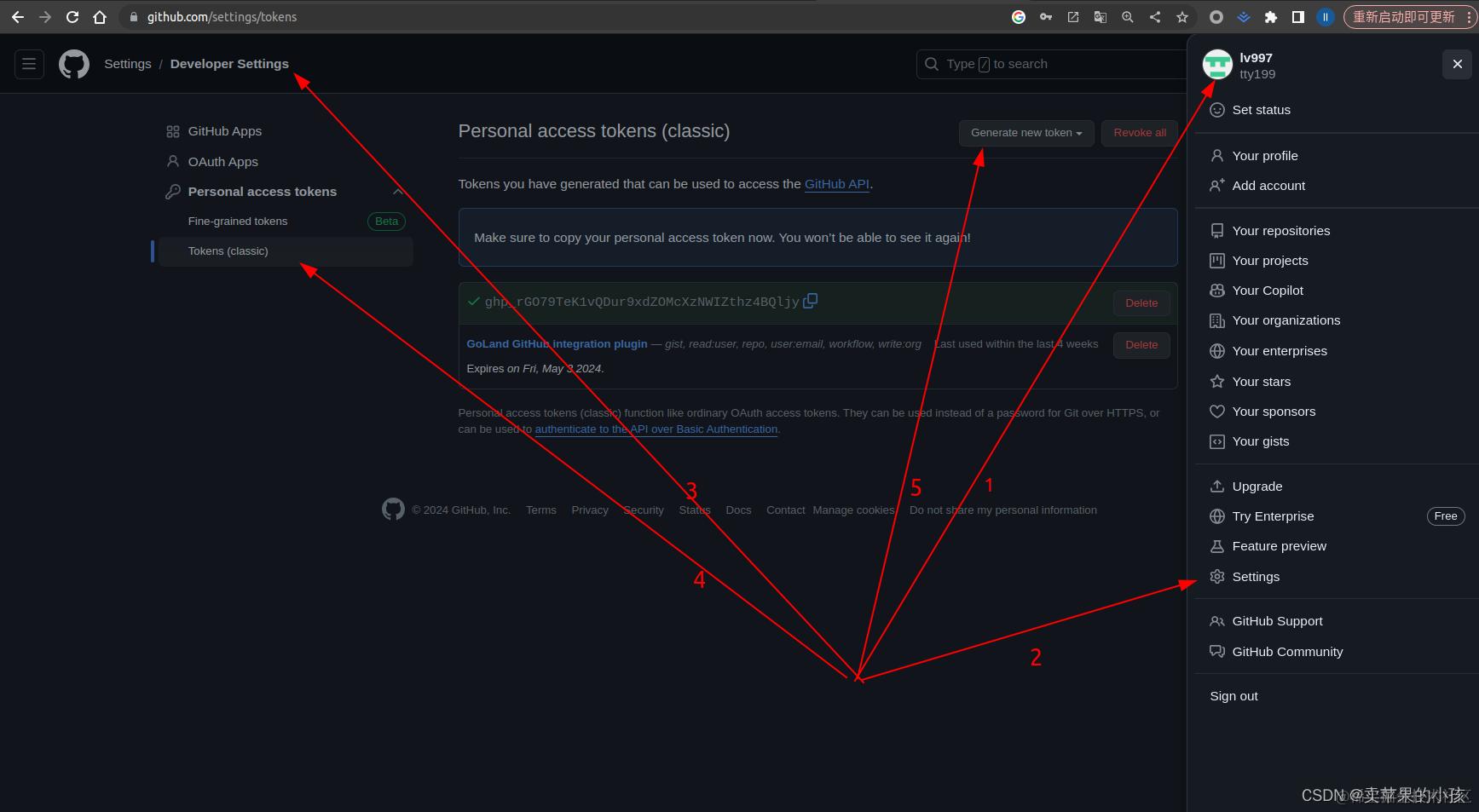Viewport: 1479px width, 812px height.
Task: Click the password key icon in toolbar
Action: click(x=1045, y=16)
